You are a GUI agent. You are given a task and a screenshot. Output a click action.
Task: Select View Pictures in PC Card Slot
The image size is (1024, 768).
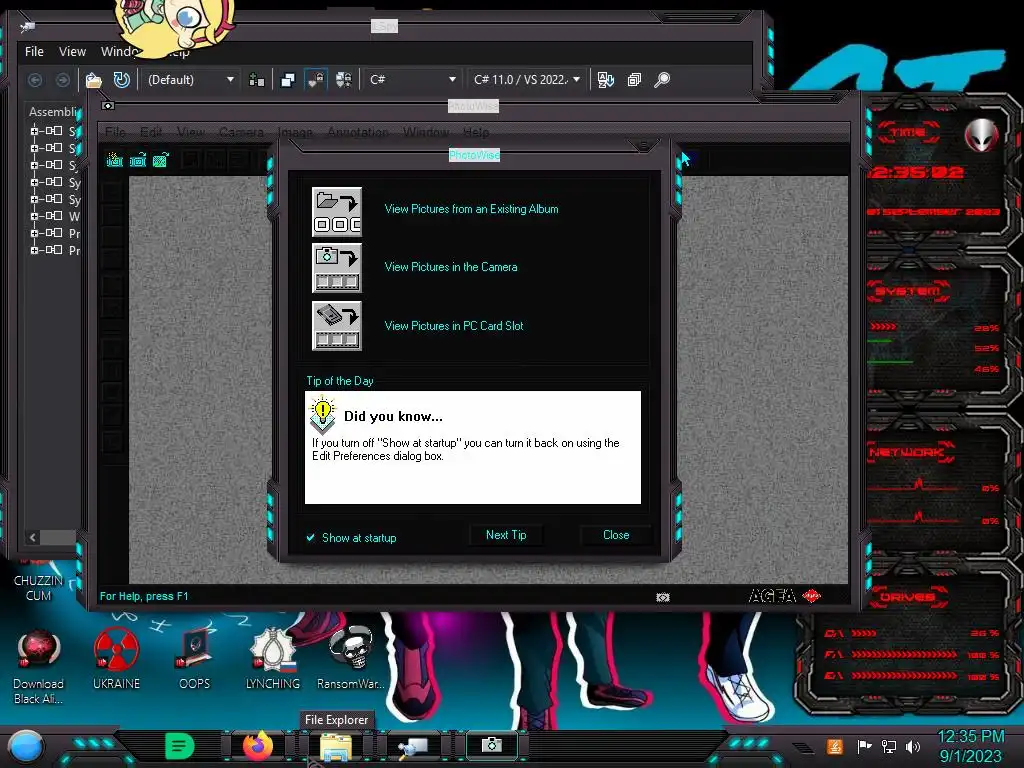pyautogui.click(x=454, y=326)
